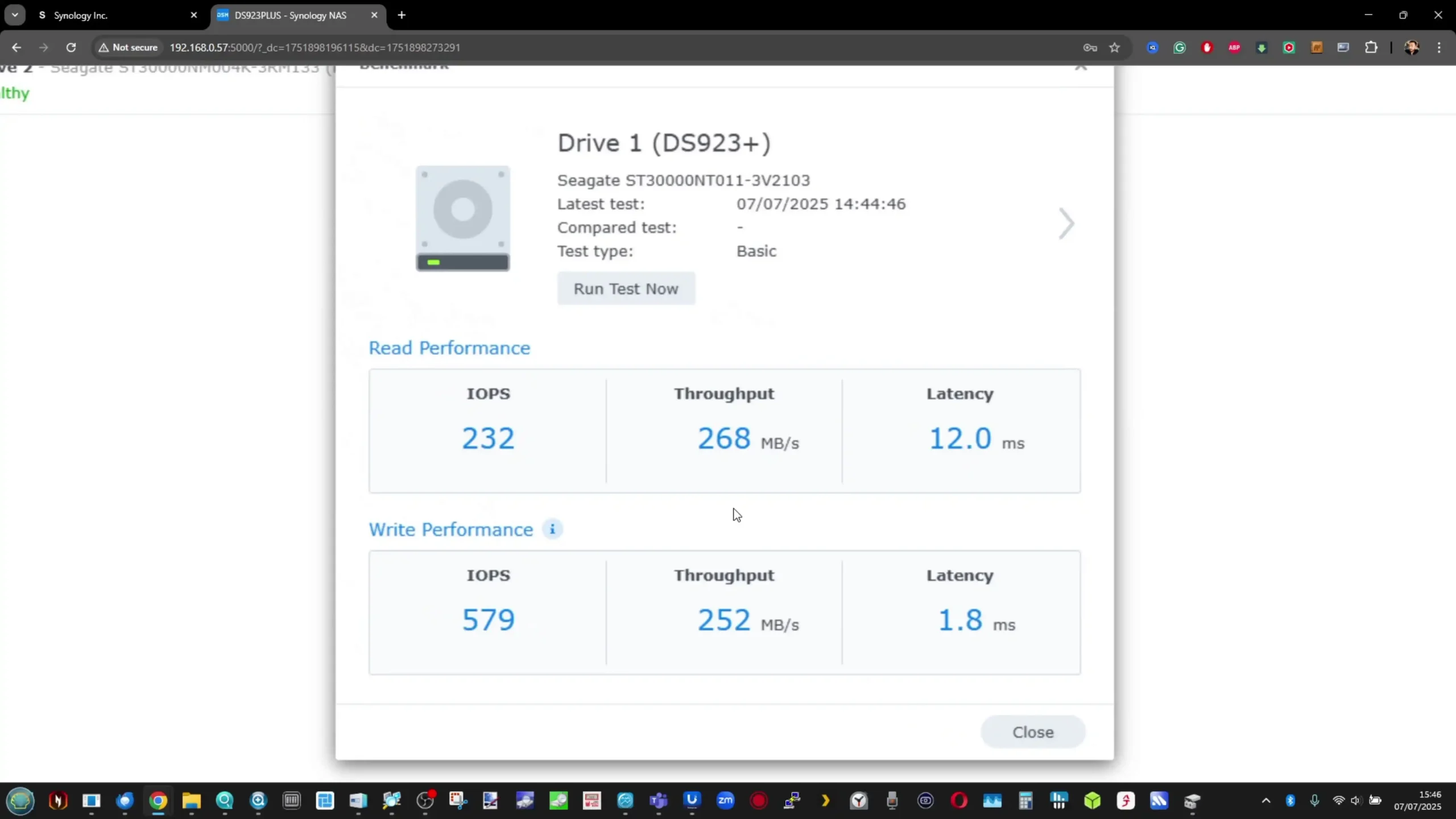Viewport: 1456px width, 819px height.
Task: Open OBS Studio from the taskbar
Action: (x=425, y=801)
